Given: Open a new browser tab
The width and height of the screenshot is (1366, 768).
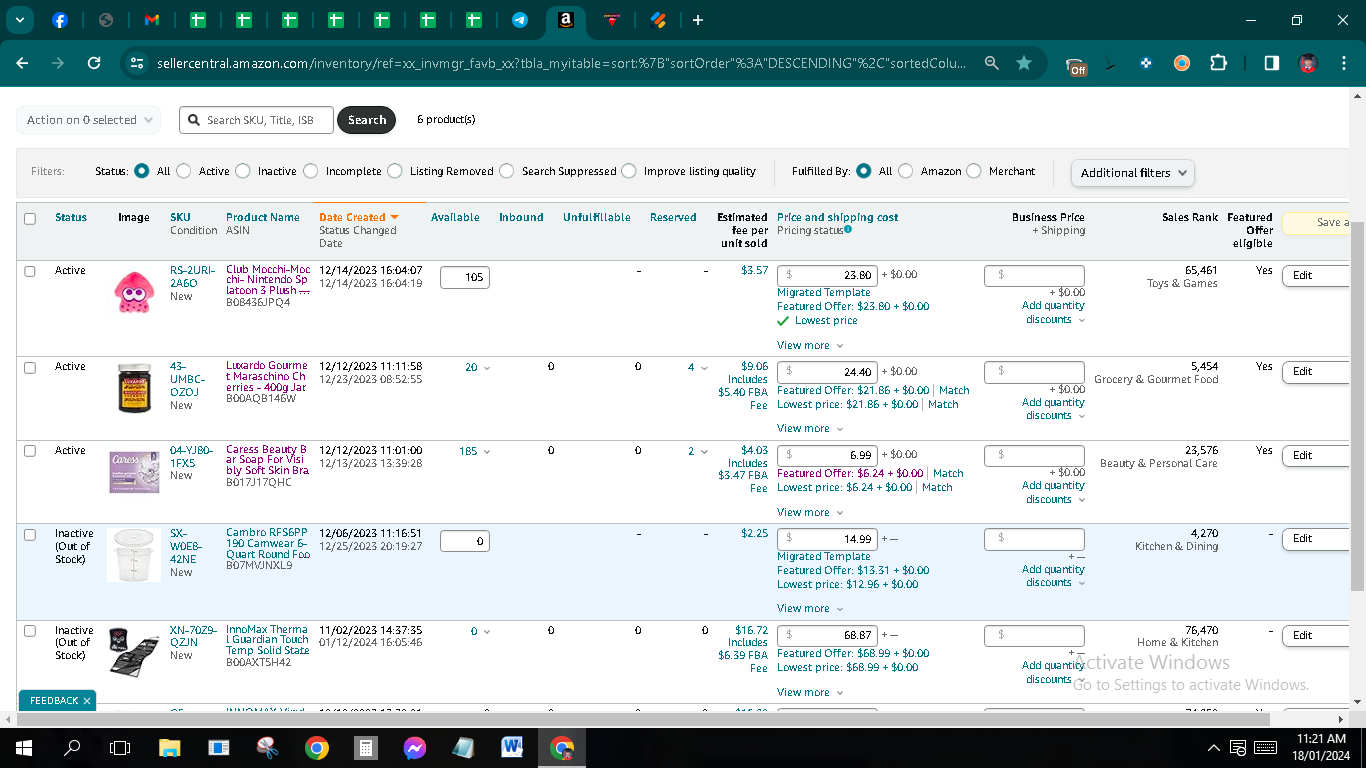Looking at the screenshot, I should (698, 20).
